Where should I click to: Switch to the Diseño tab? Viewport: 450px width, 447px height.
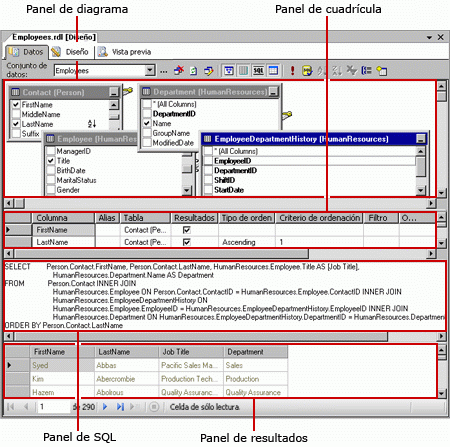[x=71, y=52]
